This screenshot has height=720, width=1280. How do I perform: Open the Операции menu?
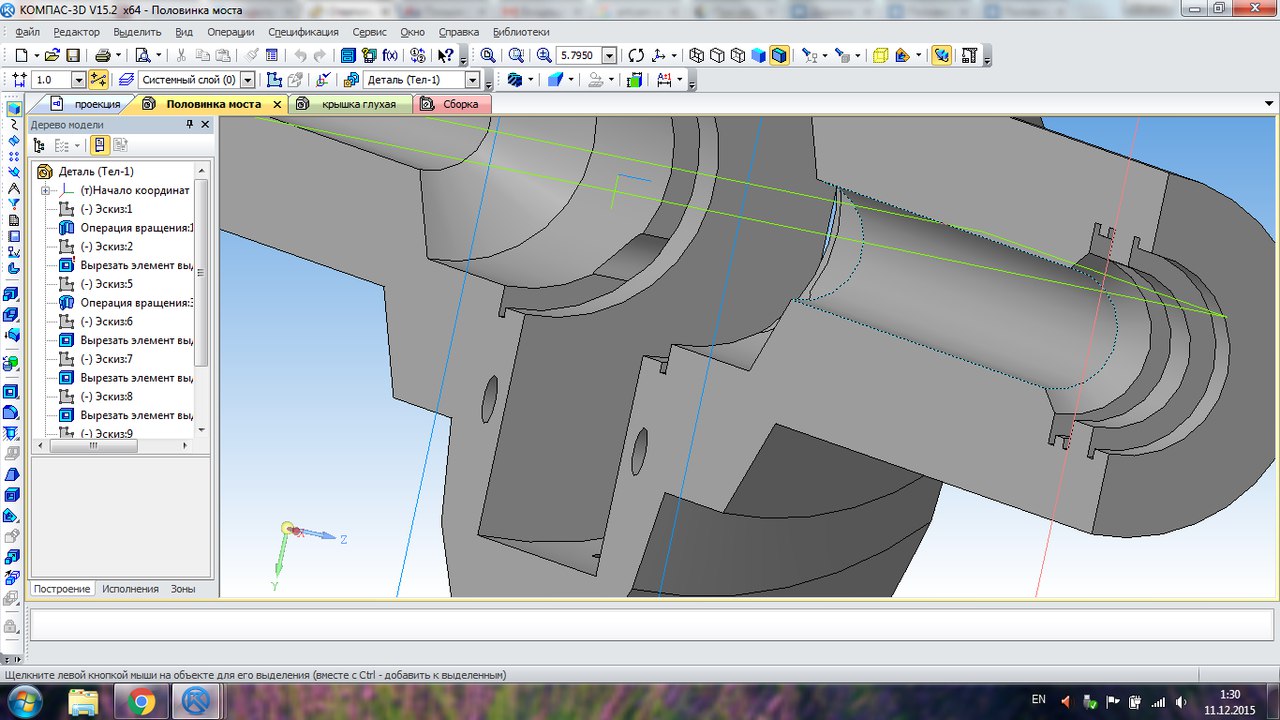click(230, 32)
